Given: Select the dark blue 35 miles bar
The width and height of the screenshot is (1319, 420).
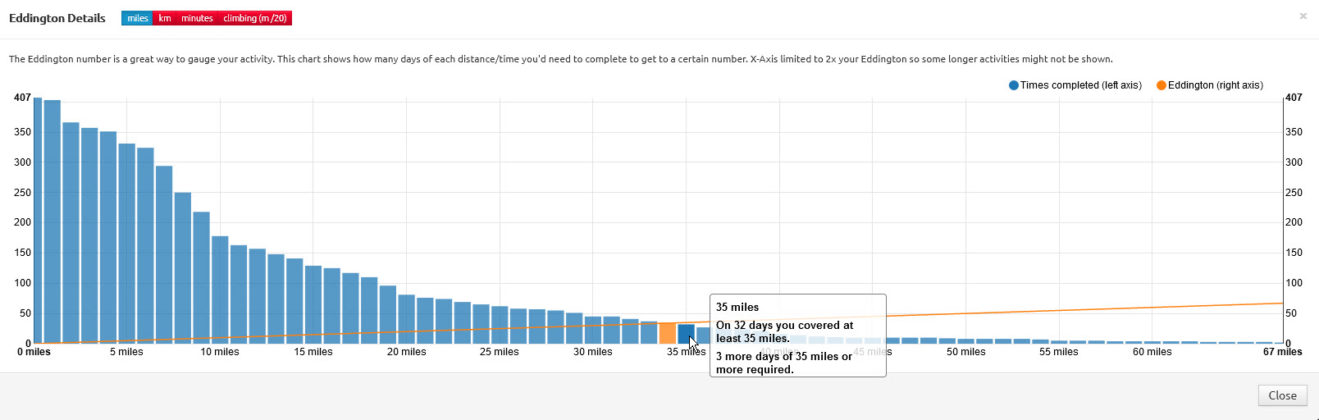Looking at the screenshot, I should pos(686,334).
